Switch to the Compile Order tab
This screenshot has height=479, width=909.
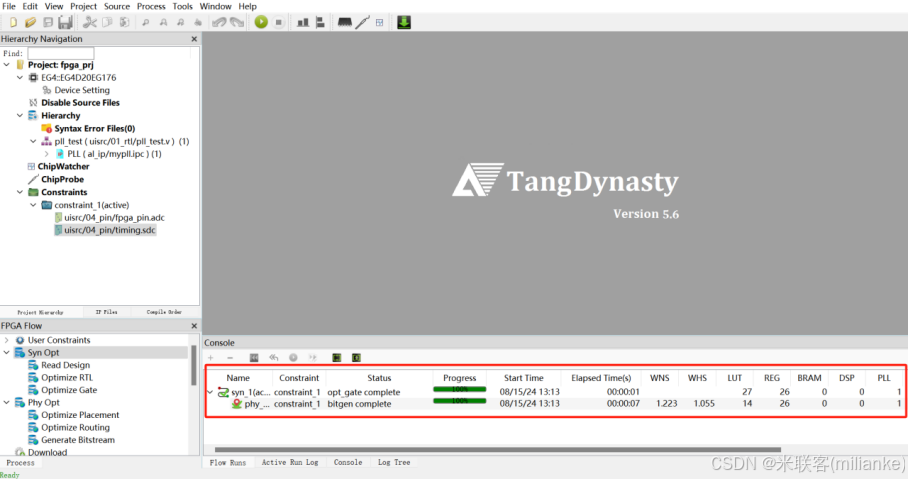pyautogui.click(x=164, y=312)
